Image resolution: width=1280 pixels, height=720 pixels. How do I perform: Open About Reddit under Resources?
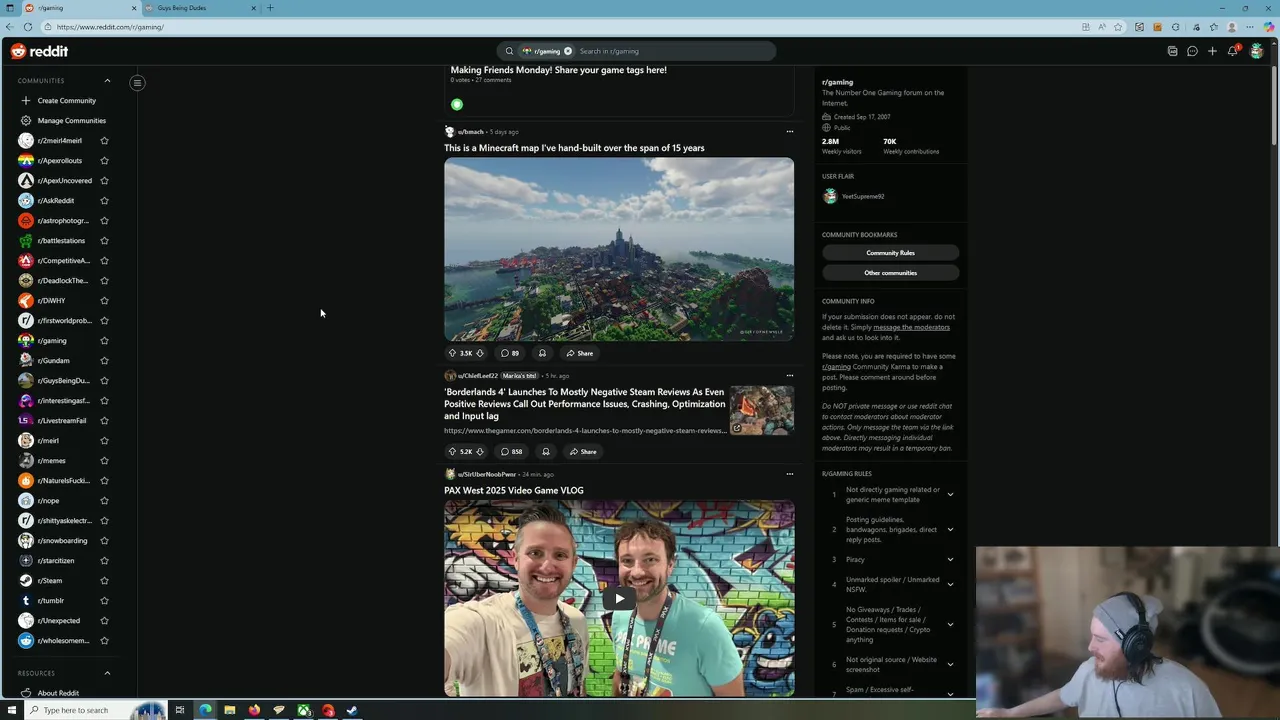click(58, 693)
